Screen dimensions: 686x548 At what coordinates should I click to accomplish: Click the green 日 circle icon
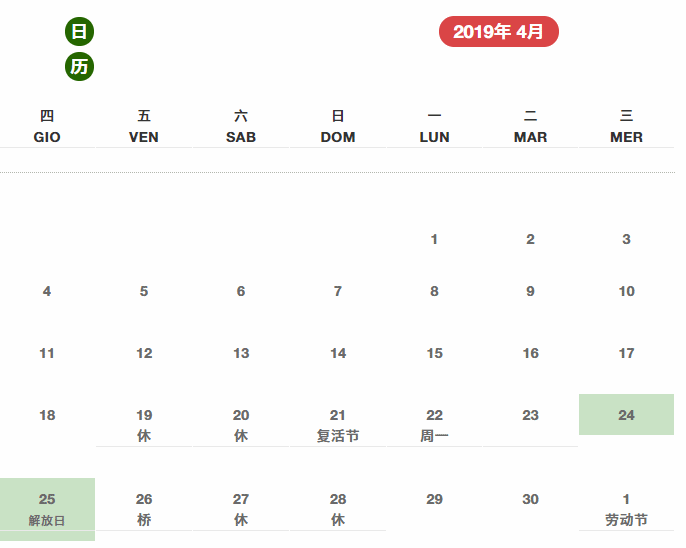tap(79, 32)
